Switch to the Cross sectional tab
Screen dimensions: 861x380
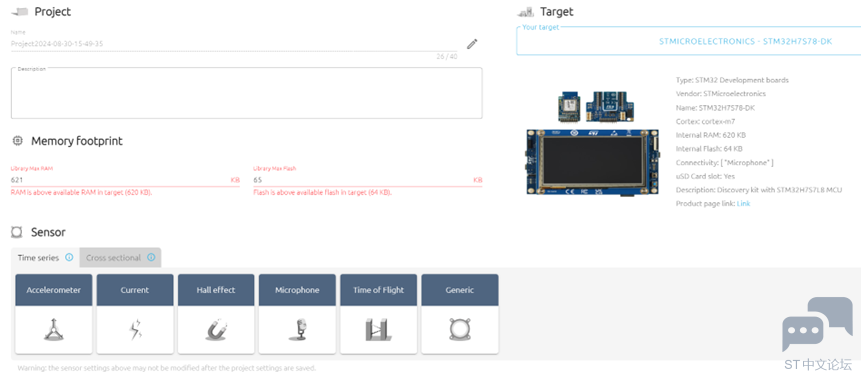[x=120, y=257]
